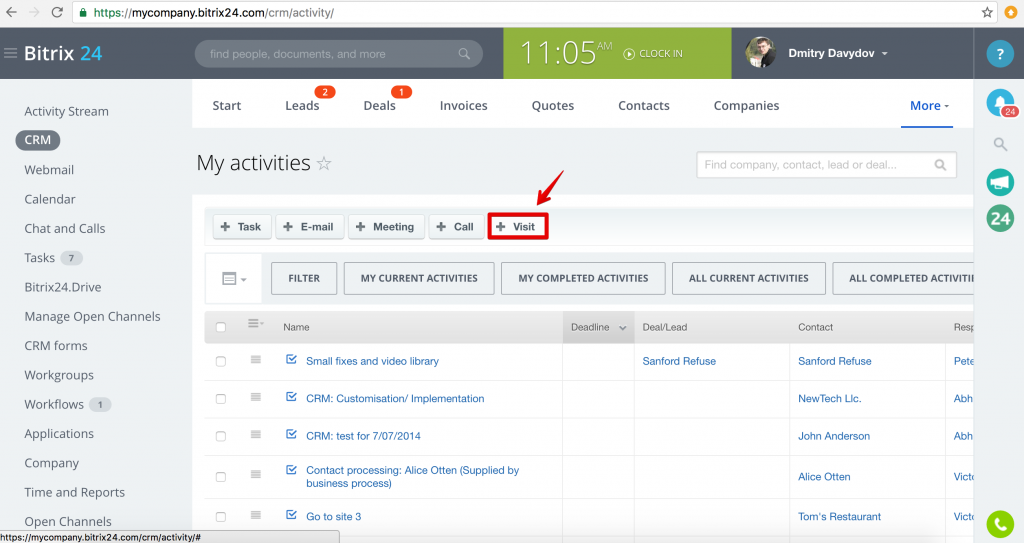Open notifications bell with 24 badge
Image resolution: width=1024 pixels, height=543 pixels.
coord(1000,103)
